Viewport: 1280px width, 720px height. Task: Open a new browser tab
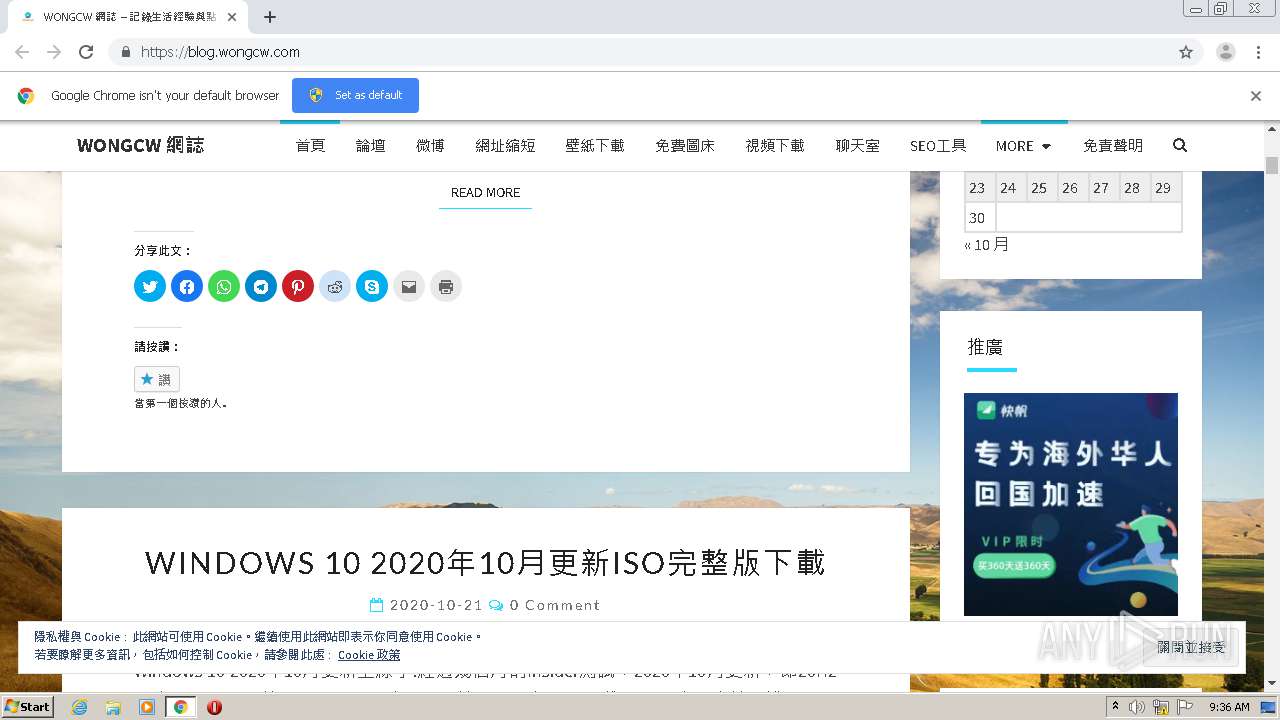[270, 17]
